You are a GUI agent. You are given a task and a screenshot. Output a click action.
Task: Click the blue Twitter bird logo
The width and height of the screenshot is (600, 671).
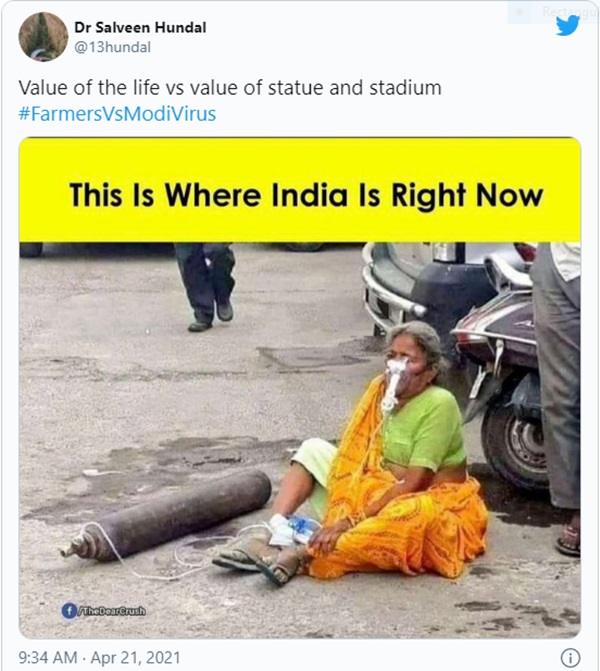click(x=567, y=25)
